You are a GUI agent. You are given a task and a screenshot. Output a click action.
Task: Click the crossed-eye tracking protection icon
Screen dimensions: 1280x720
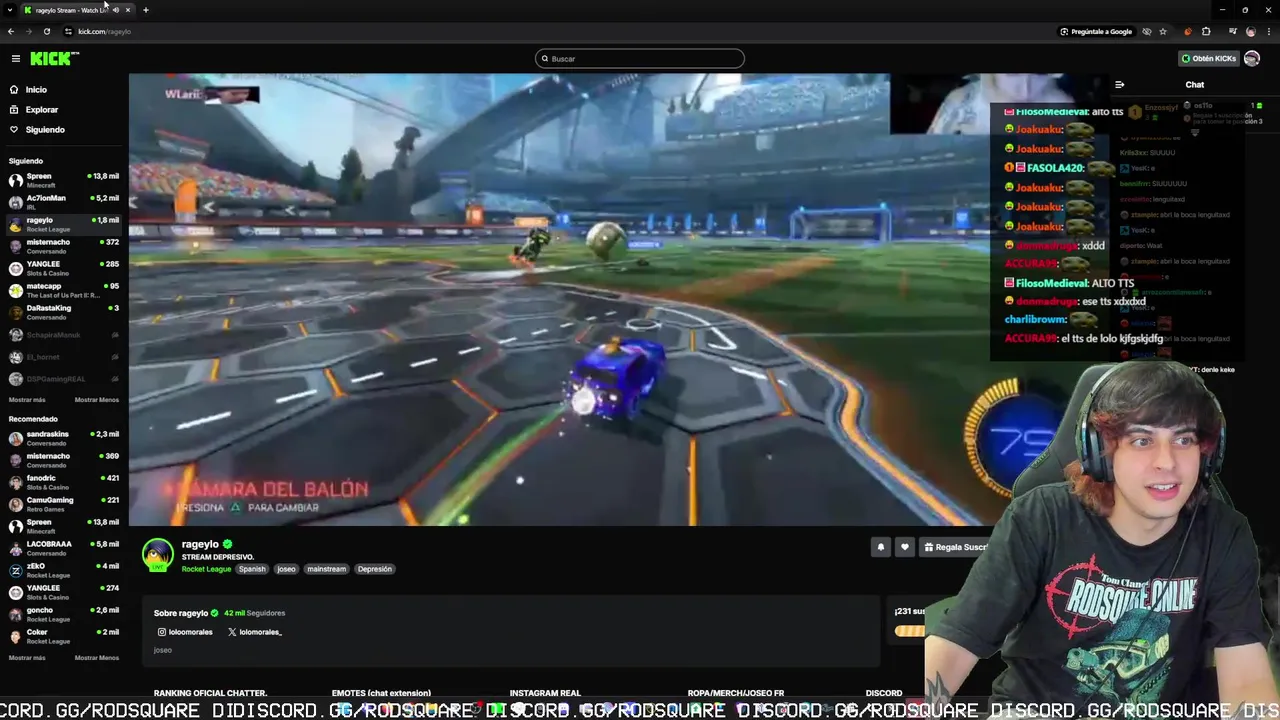[x=1147, y=32]
